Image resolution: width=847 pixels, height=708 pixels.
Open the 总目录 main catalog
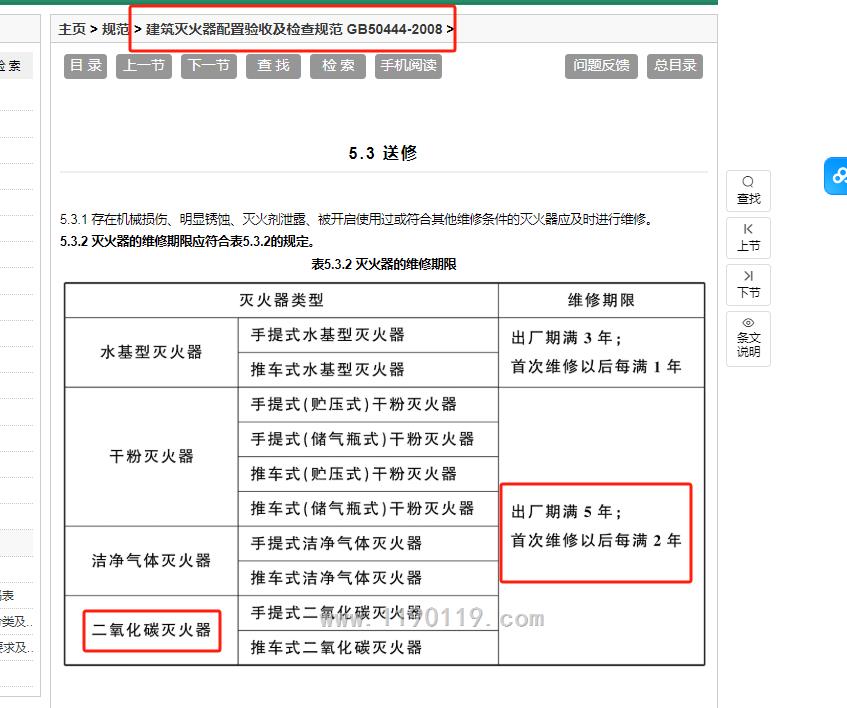(675, 66)
